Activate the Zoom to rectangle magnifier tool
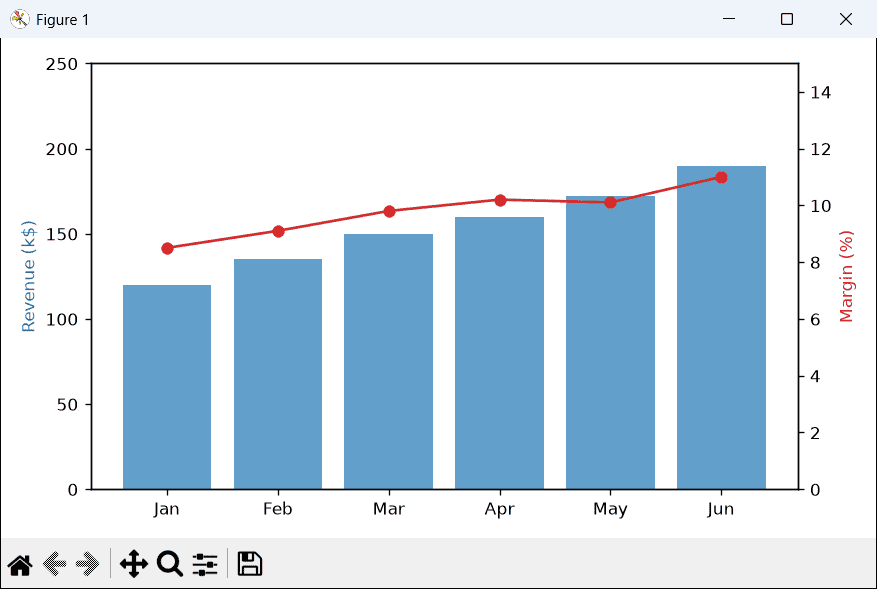The width and height of the screenshot is (877, 589). pos(169,563)
